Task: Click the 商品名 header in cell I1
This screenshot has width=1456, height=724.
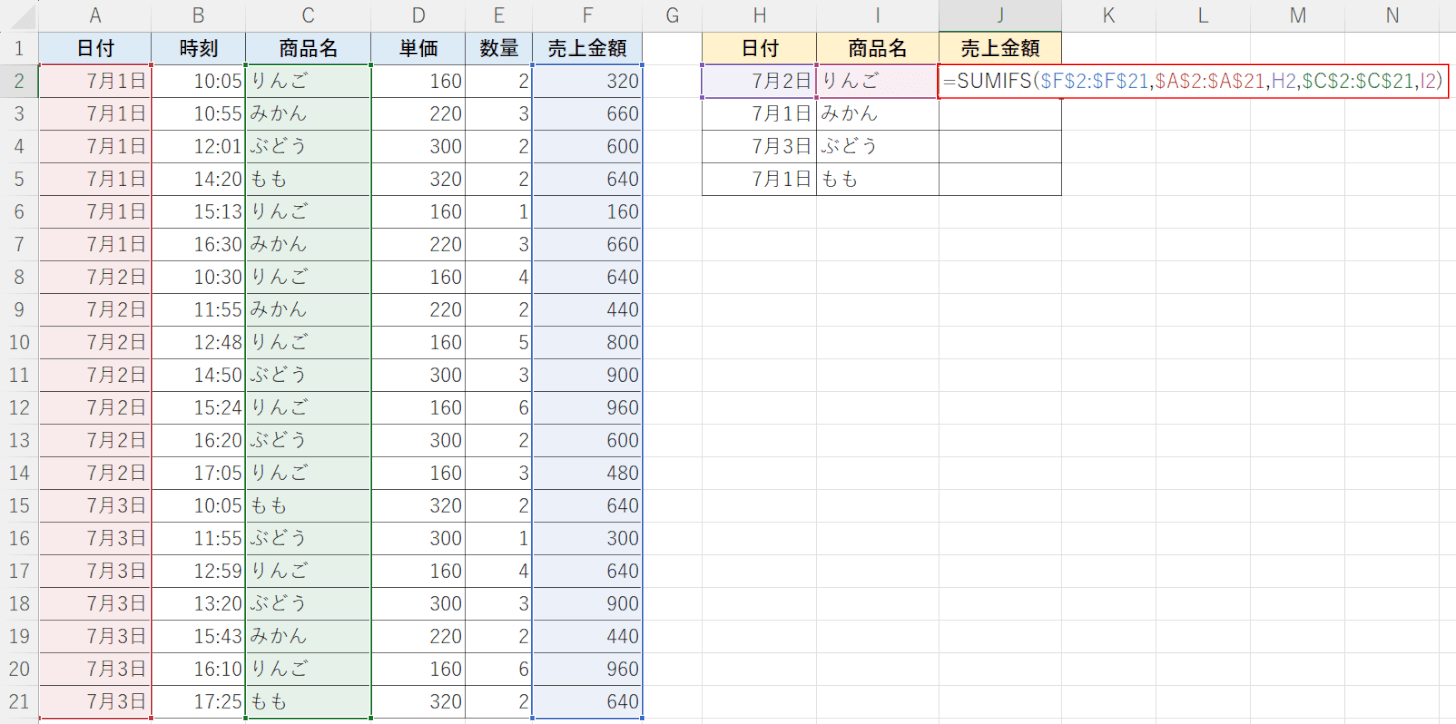Action: click(878, 48)
